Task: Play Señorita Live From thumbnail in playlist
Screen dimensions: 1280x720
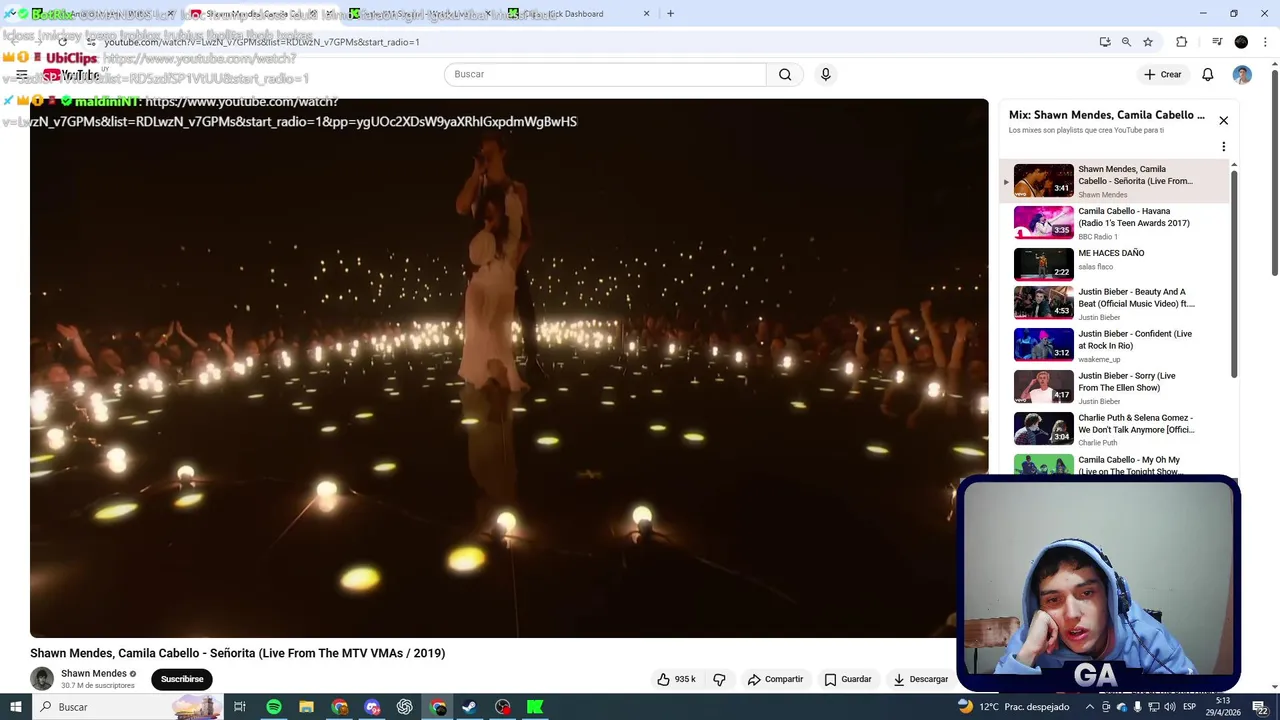Action: point(1043,180)
